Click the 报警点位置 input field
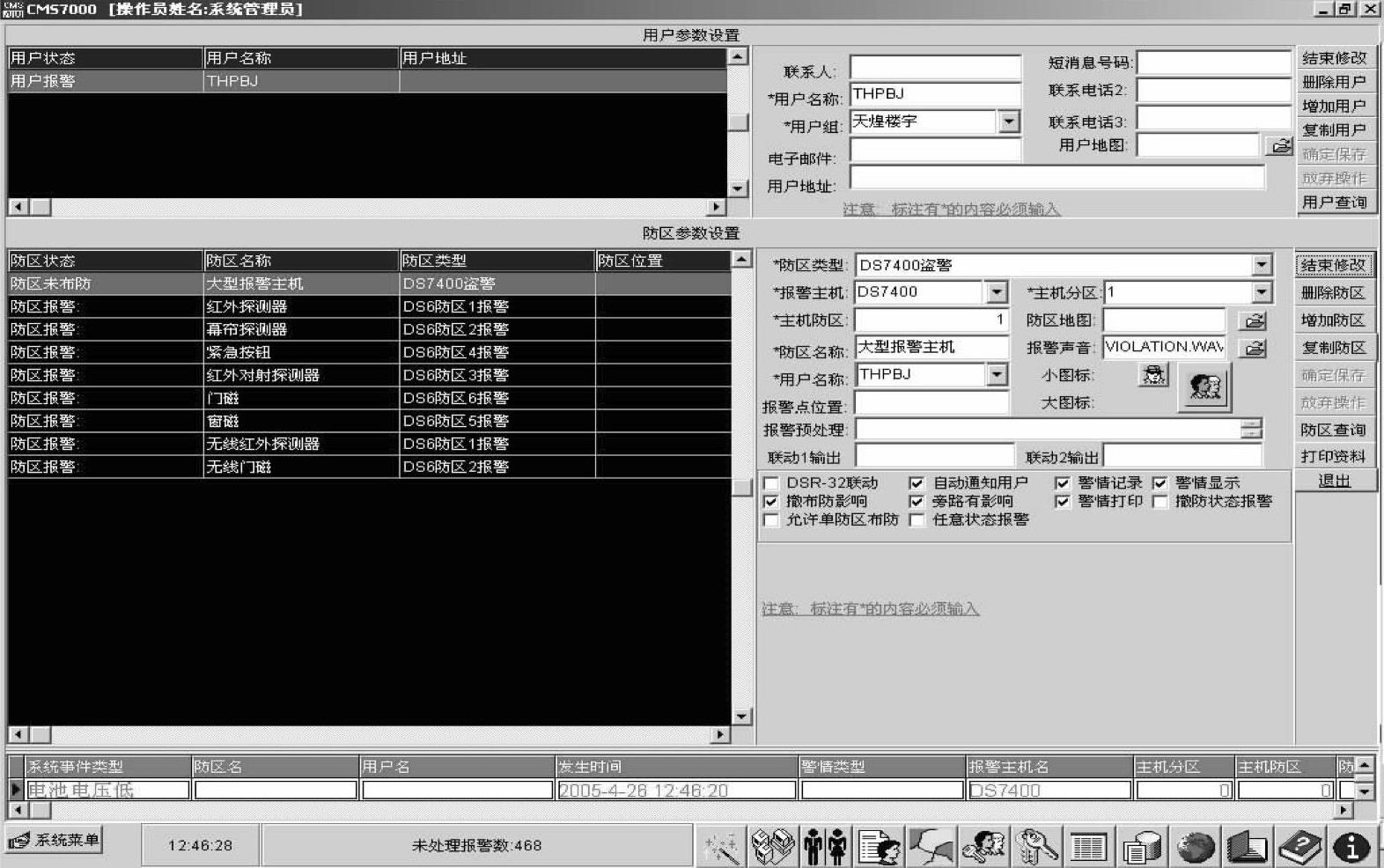The image size is (1384, 868). [x=932, y=403]
